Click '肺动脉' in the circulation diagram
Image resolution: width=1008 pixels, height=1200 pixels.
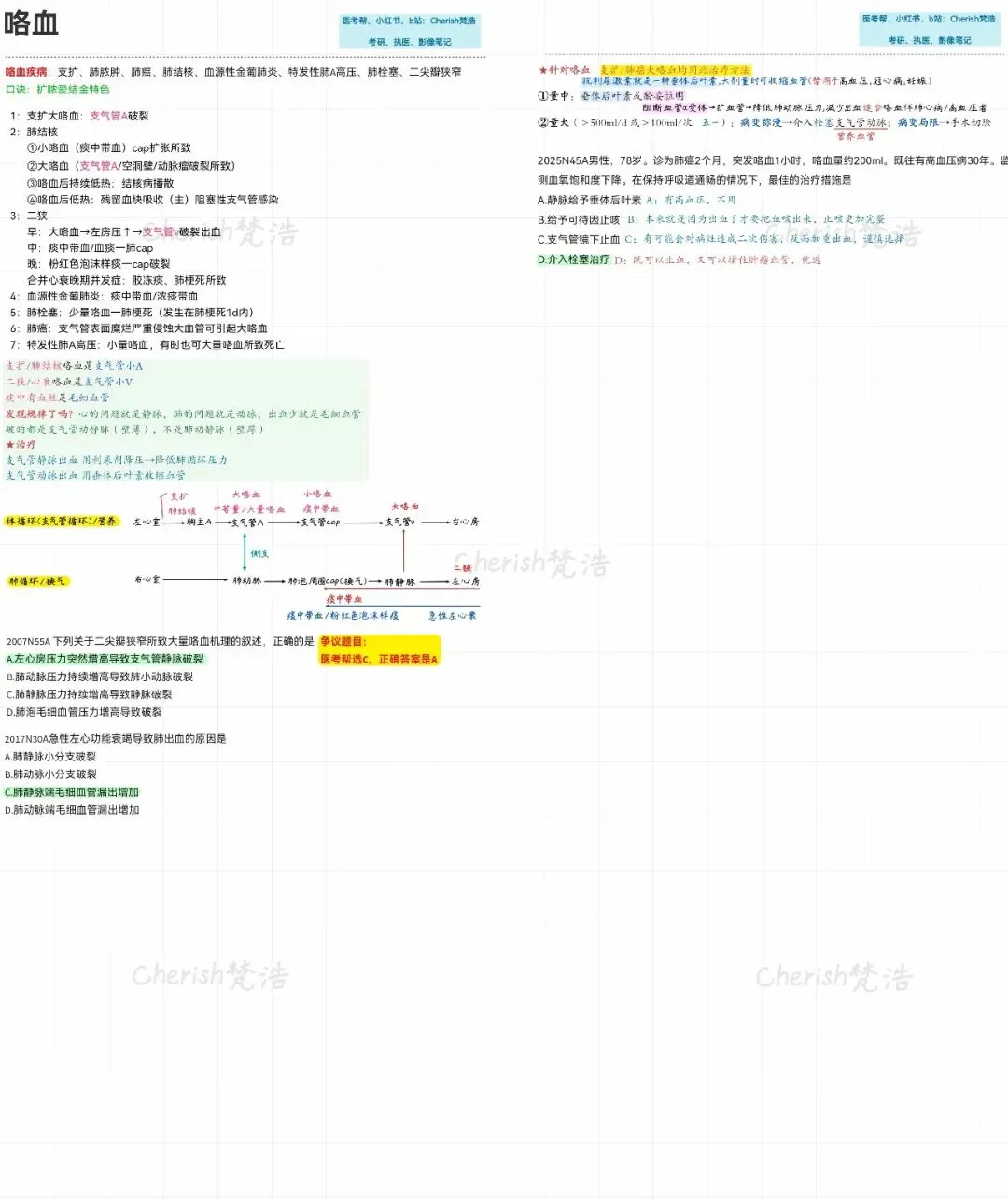pyautogui.click(x=247, y=581)
